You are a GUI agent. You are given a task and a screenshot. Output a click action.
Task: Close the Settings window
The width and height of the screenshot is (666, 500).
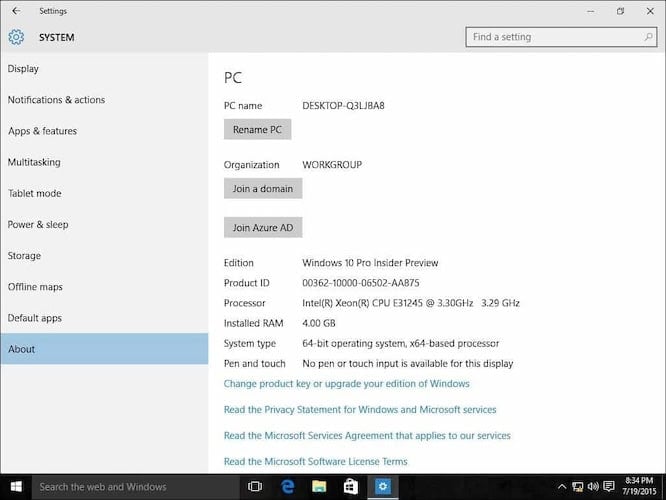pyautogui.click(x=650, y=11)
